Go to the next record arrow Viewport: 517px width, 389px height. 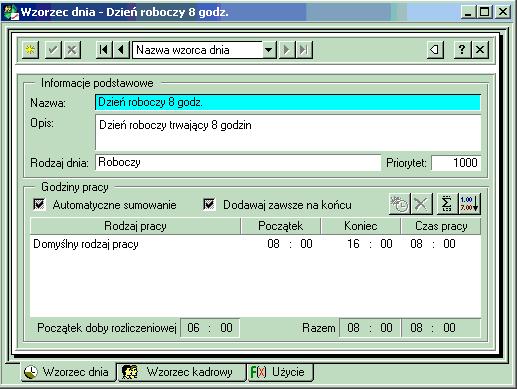click(x=286, y=50)
